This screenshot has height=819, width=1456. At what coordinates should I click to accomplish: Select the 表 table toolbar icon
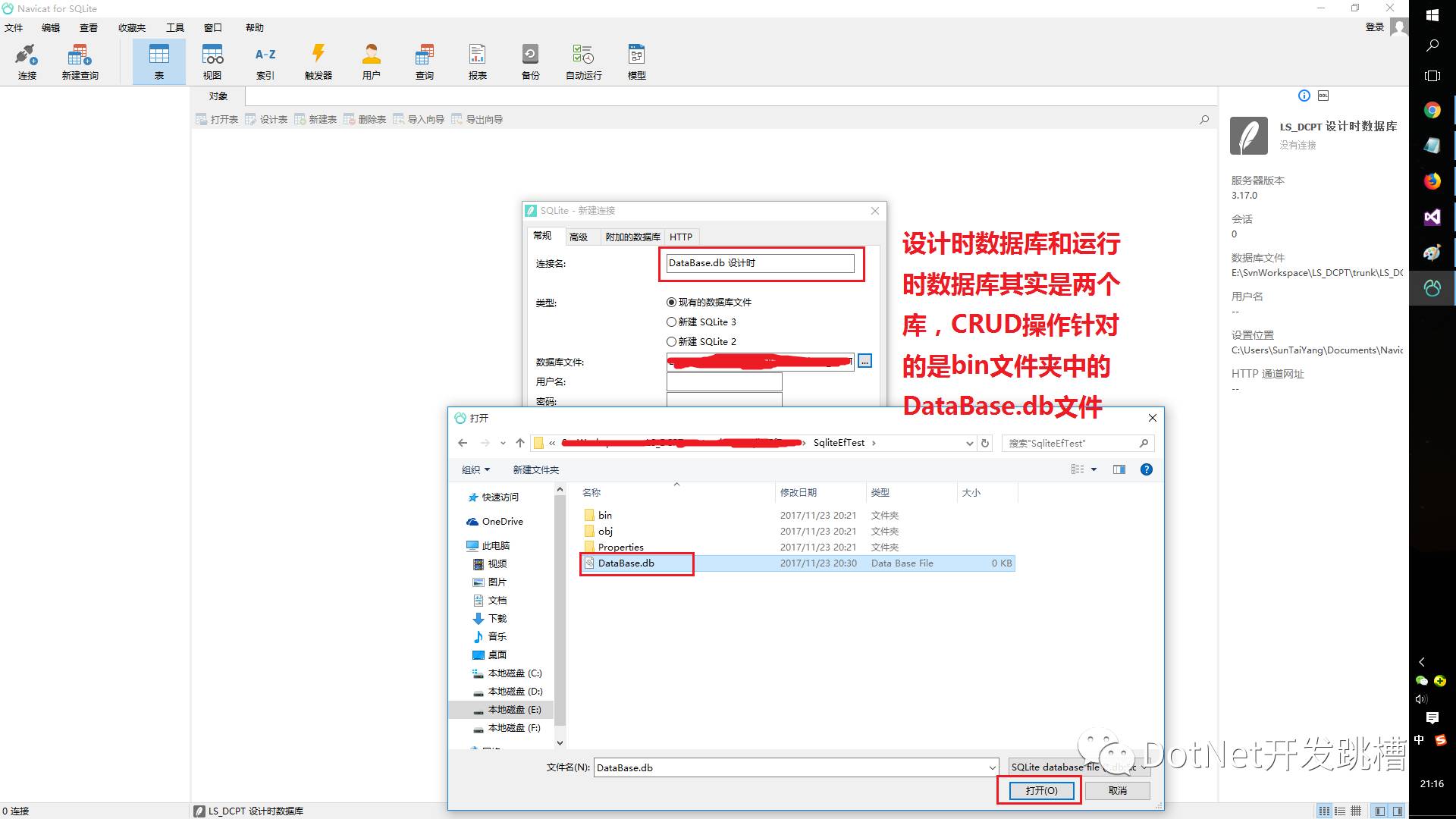(159, 61)
